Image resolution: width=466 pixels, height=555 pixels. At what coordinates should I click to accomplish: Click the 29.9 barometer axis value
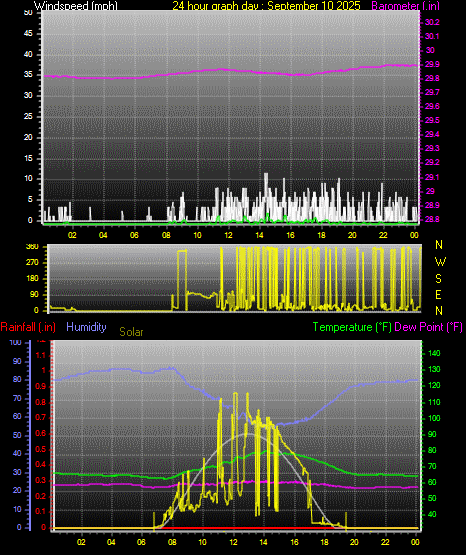pos(432,64)
